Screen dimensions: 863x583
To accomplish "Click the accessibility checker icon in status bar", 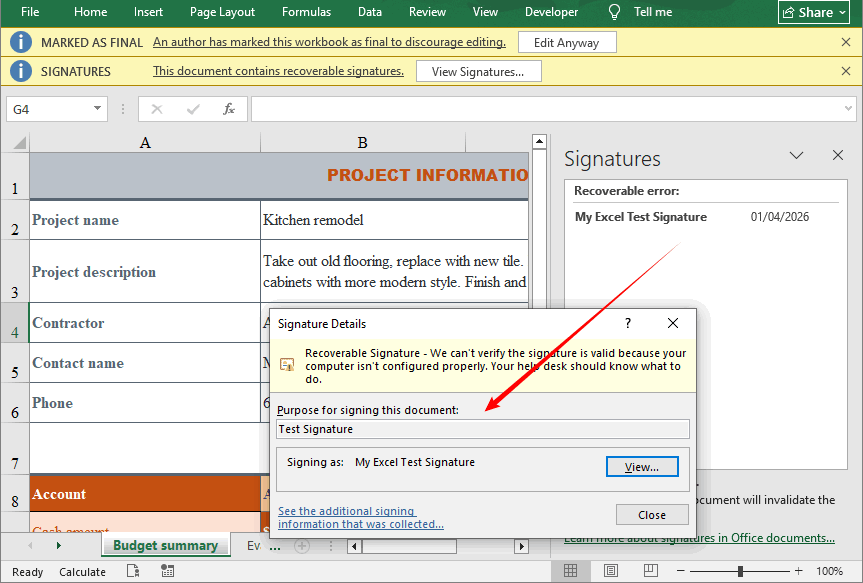I will point(133,570).
